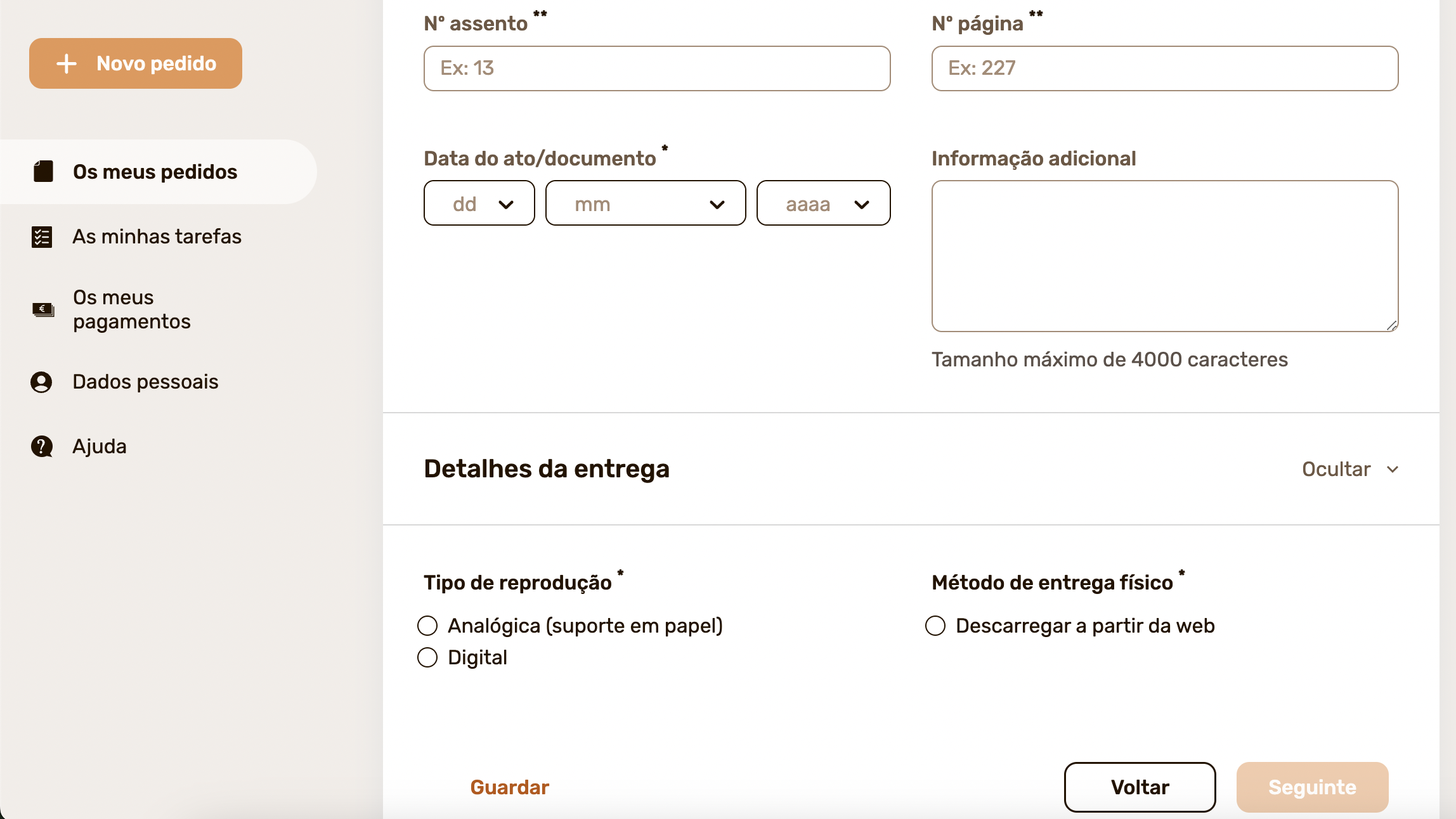Image resolution: width=1456 pixels, height=819 pixels.
Task: Click the chevron next to Ocultar
Action: click(1393, 469)
